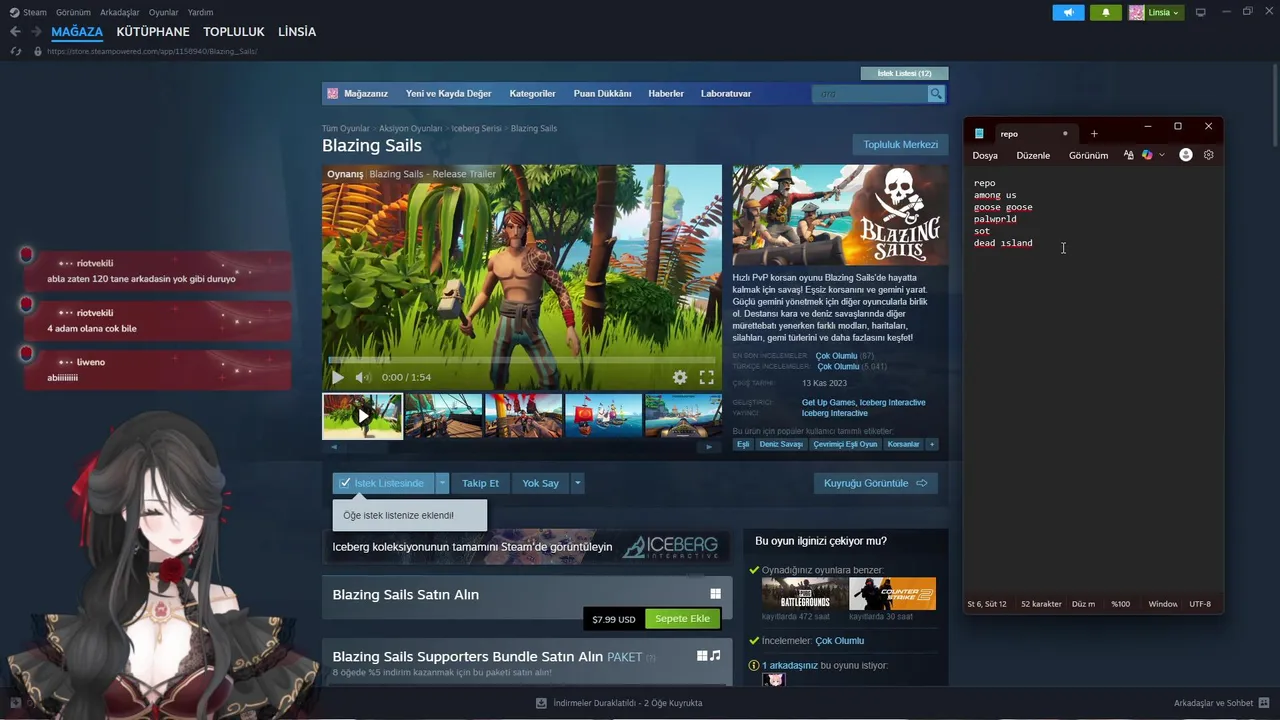Switch to the TOPLULUK tab
Screen dimensions: 1280x720
(x=234, y=32)
